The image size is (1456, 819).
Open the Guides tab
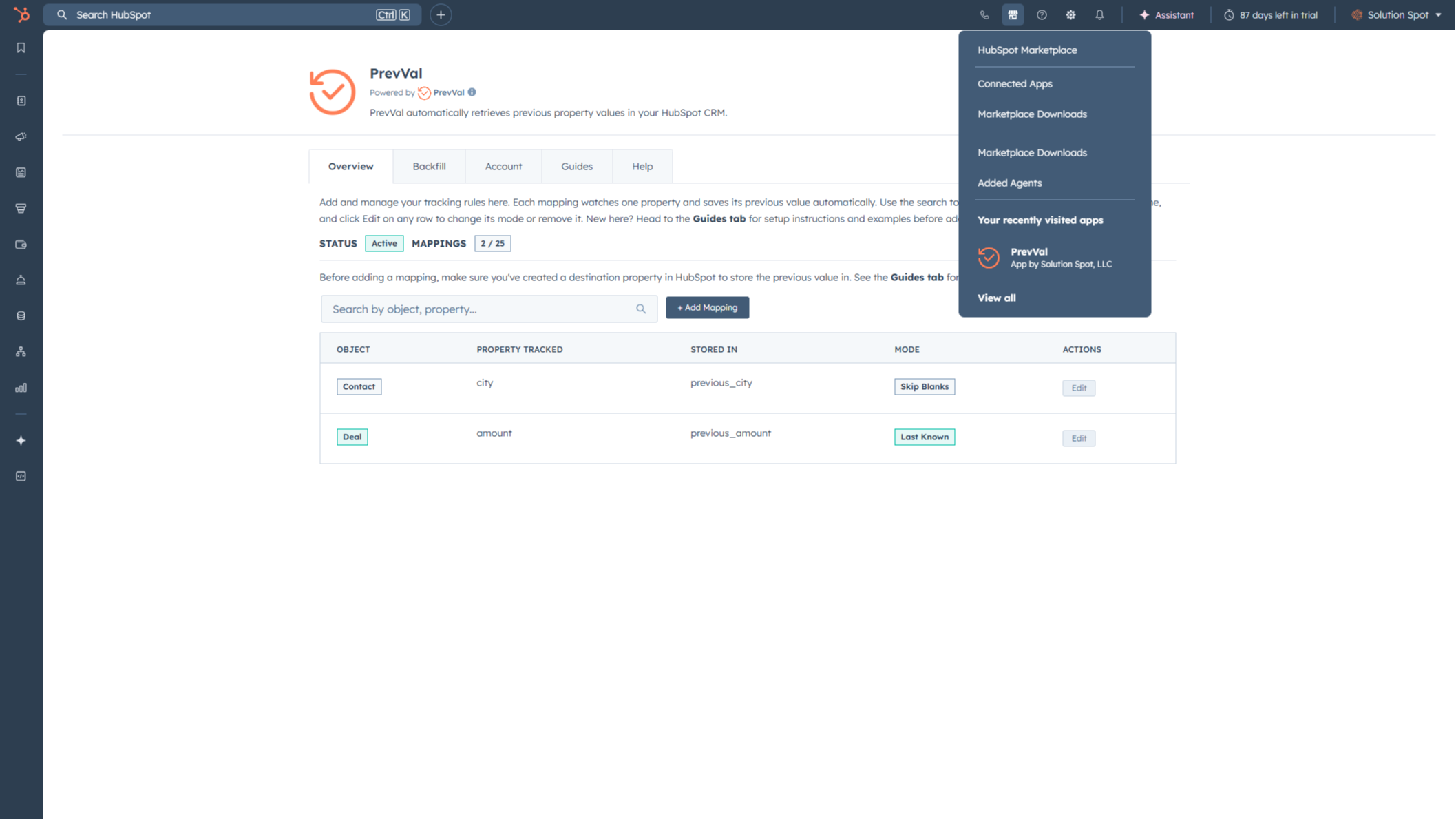tap(576, 166)
